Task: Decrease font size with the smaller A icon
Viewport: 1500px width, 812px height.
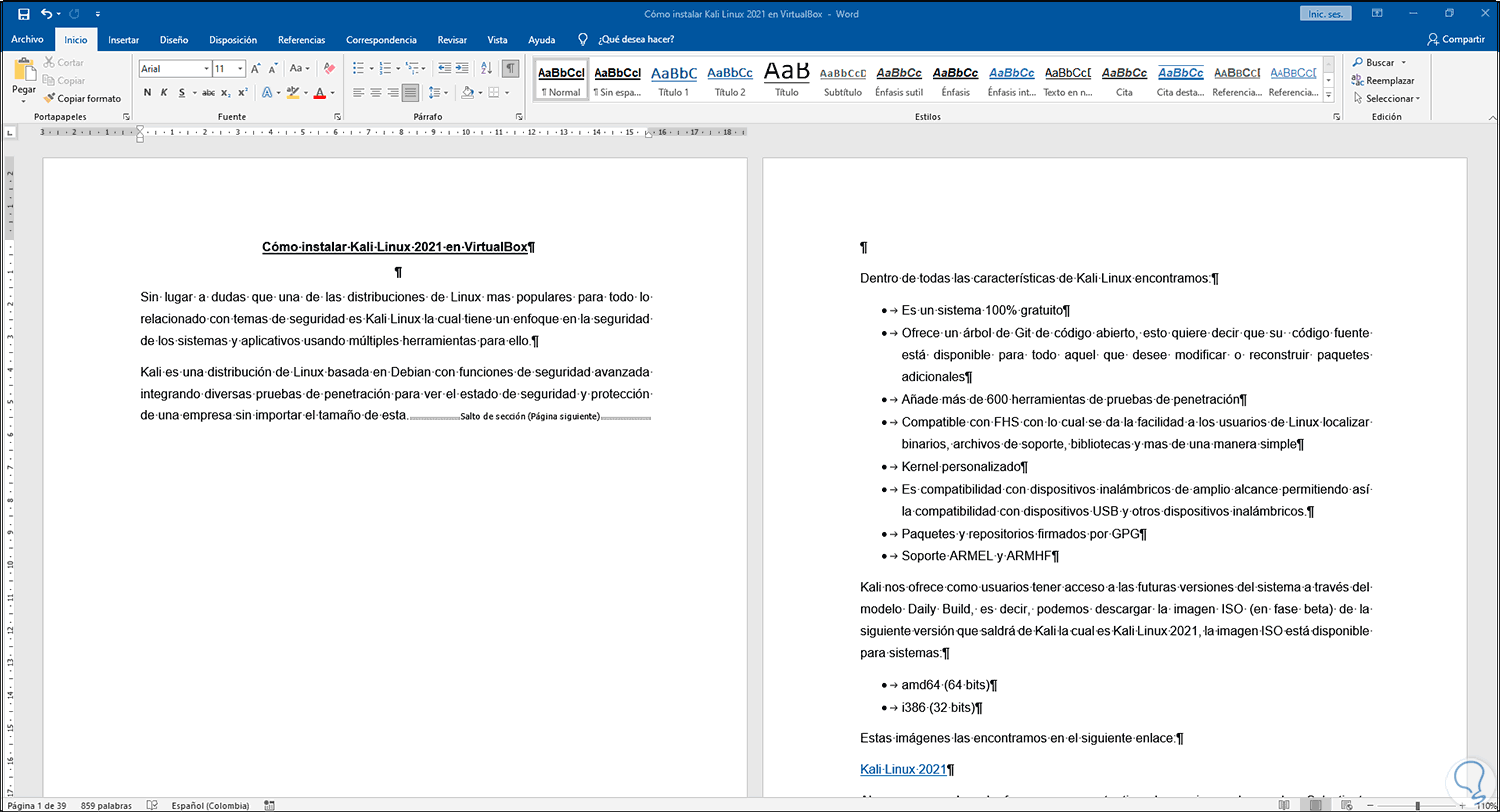Action: click(x=273, y=69)
